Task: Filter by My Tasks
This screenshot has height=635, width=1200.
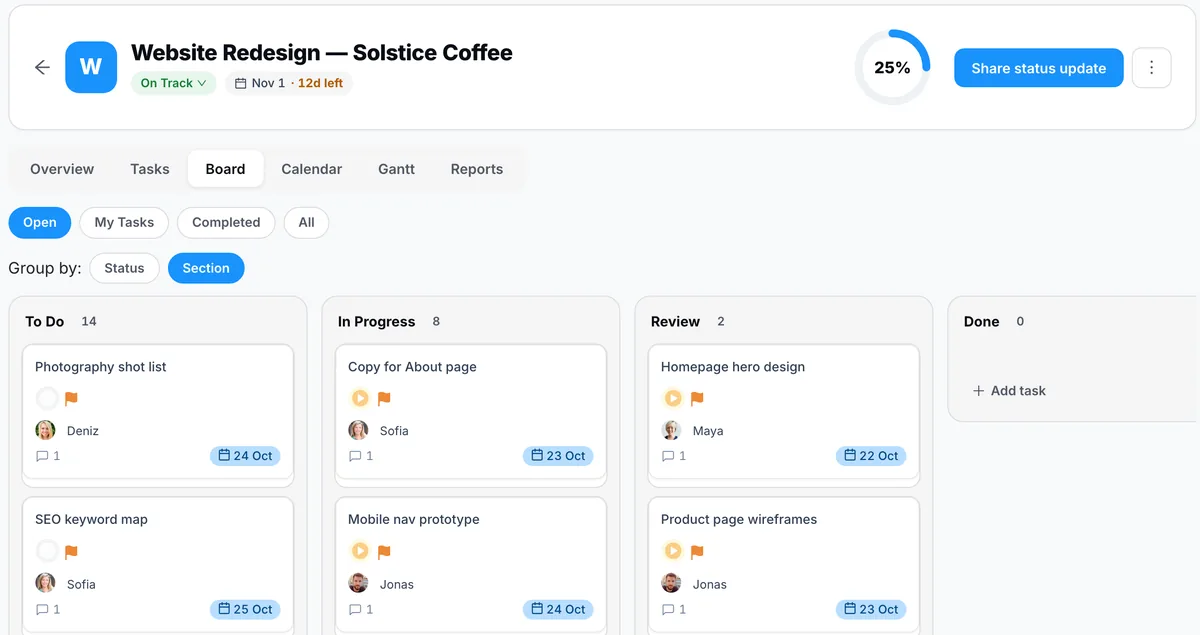Action: click(124, 222)
